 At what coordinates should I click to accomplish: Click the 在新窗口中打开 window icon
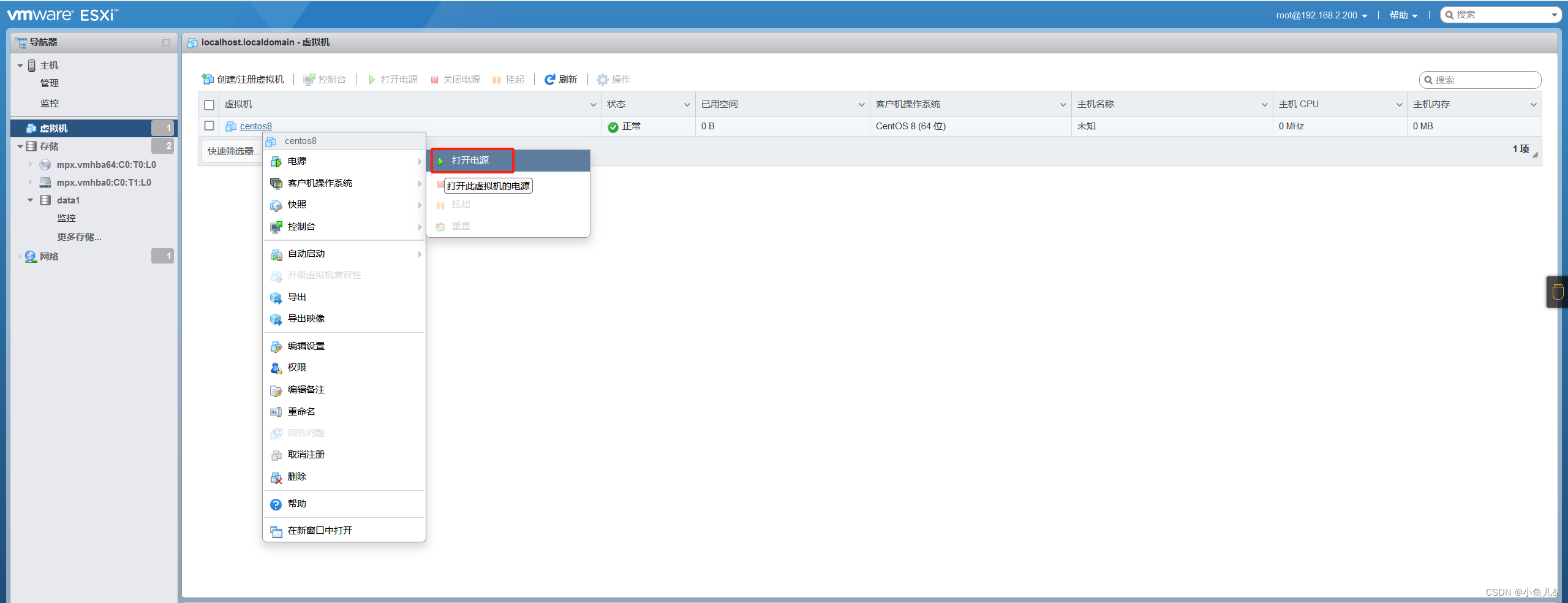coord(276,531)
